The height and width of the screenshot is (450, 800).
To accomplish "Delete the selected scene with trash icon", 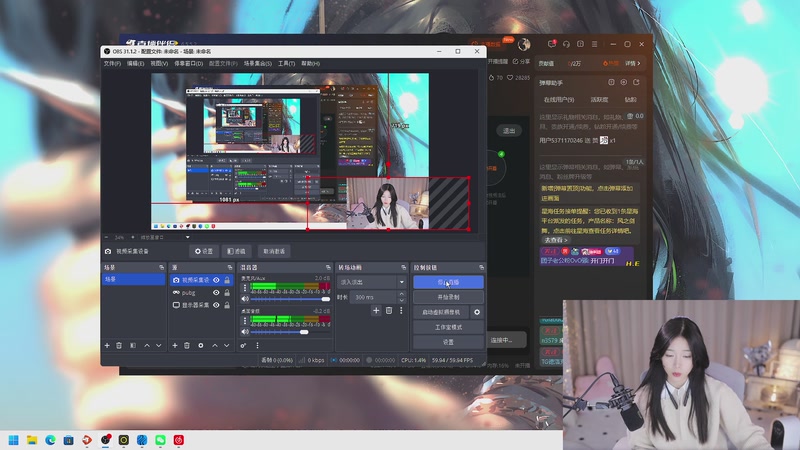I will pos(119,345).
